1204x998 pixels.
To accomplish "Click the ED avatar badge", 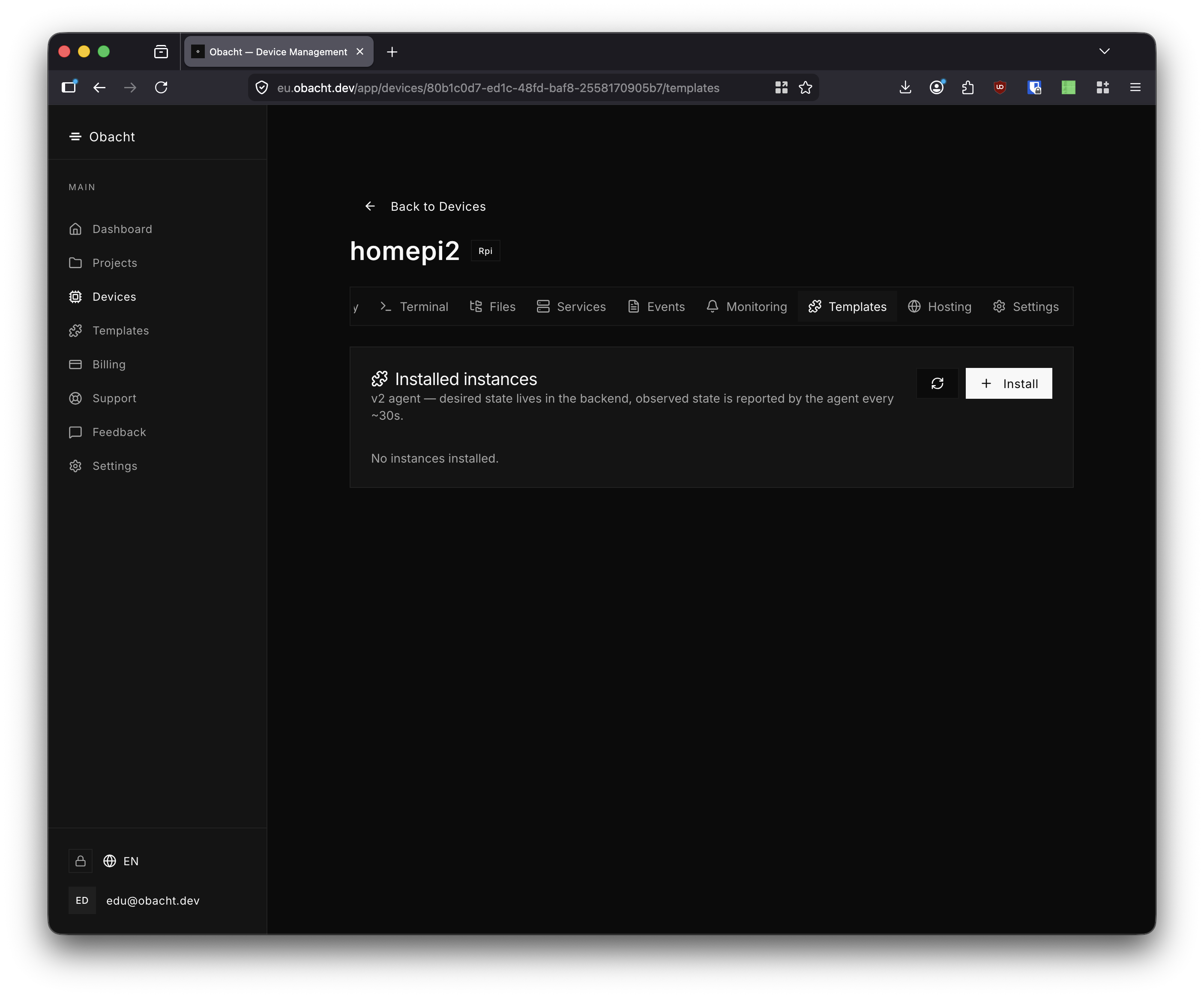I will click(x=82, y=900).
